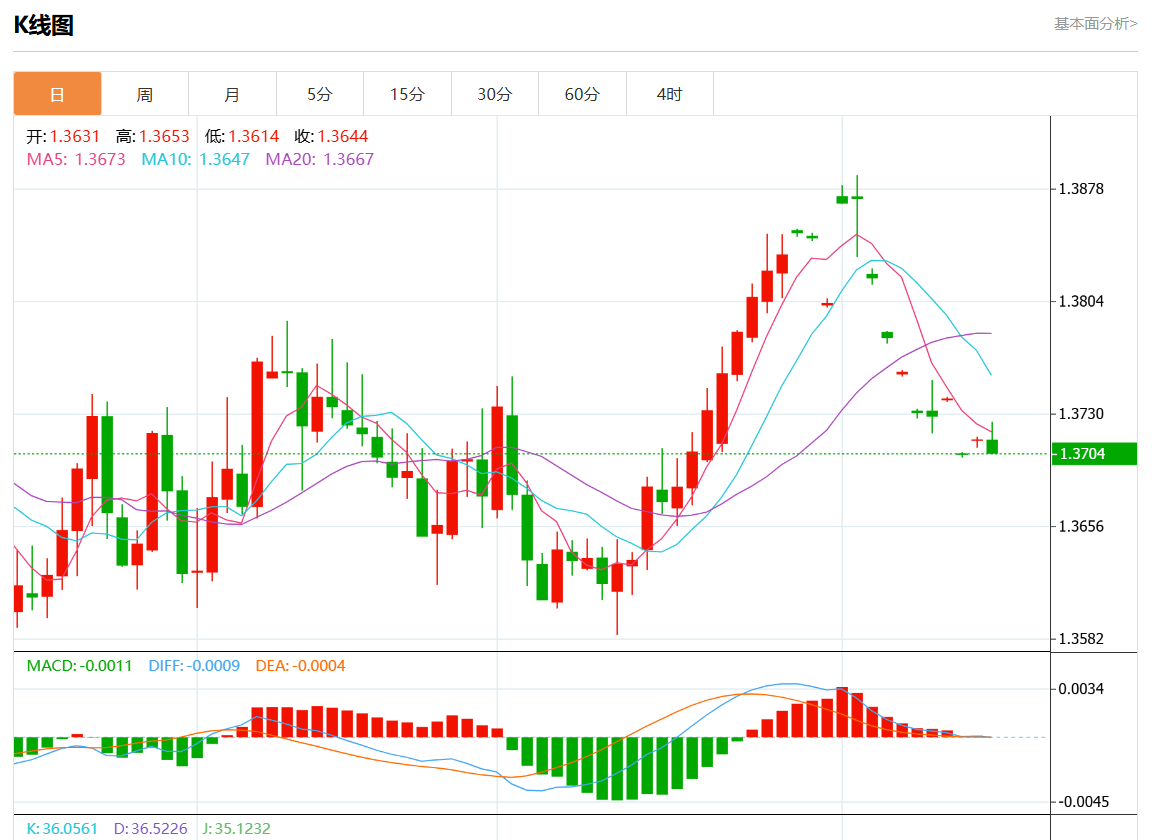Viewport: 1152px width, 840px height.
Task: Choose the 15分 interval tab
Action: 407,94
